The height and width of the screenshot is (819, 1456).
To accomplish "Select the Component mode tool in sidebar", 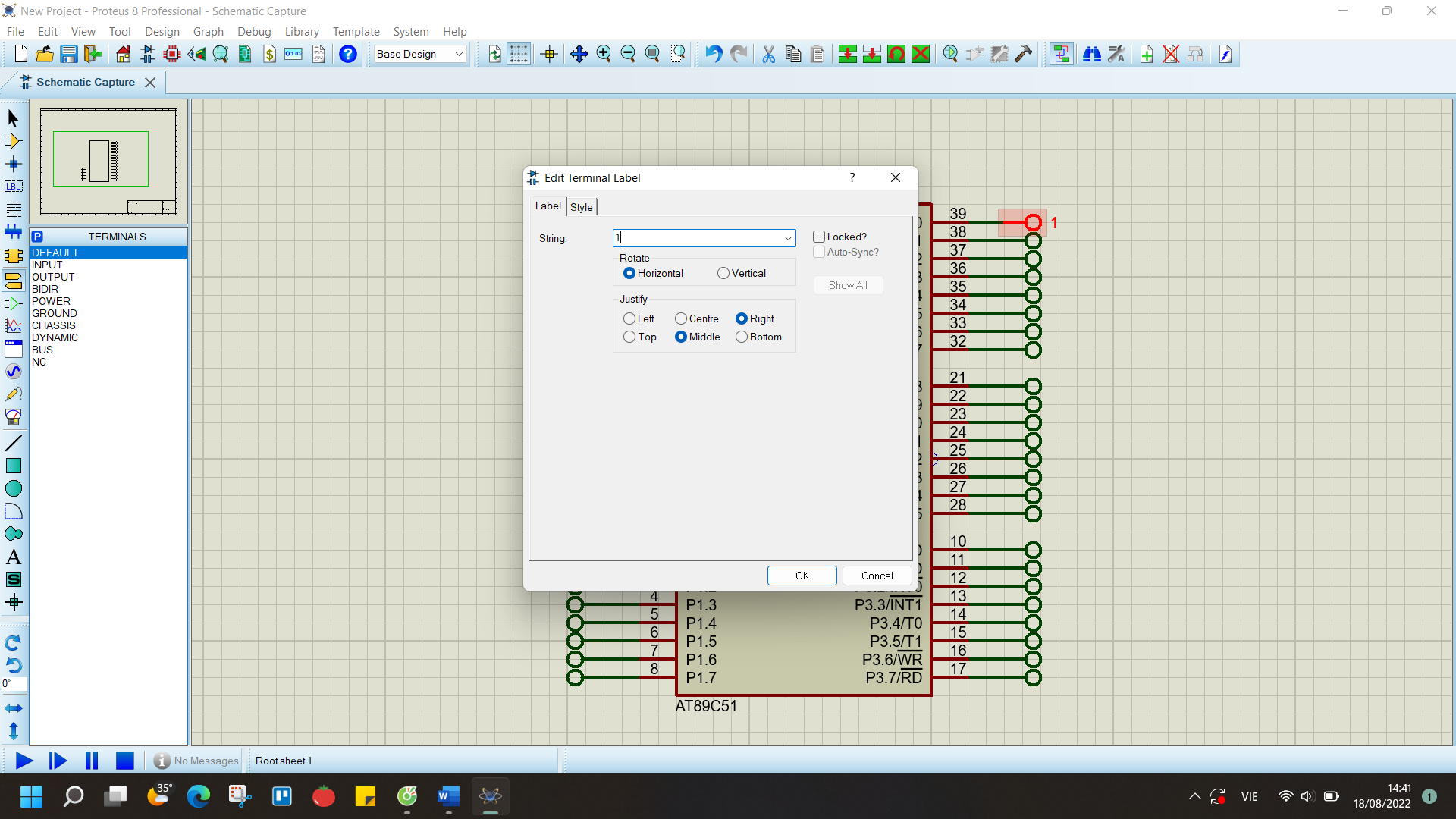I will pos(13,141).
